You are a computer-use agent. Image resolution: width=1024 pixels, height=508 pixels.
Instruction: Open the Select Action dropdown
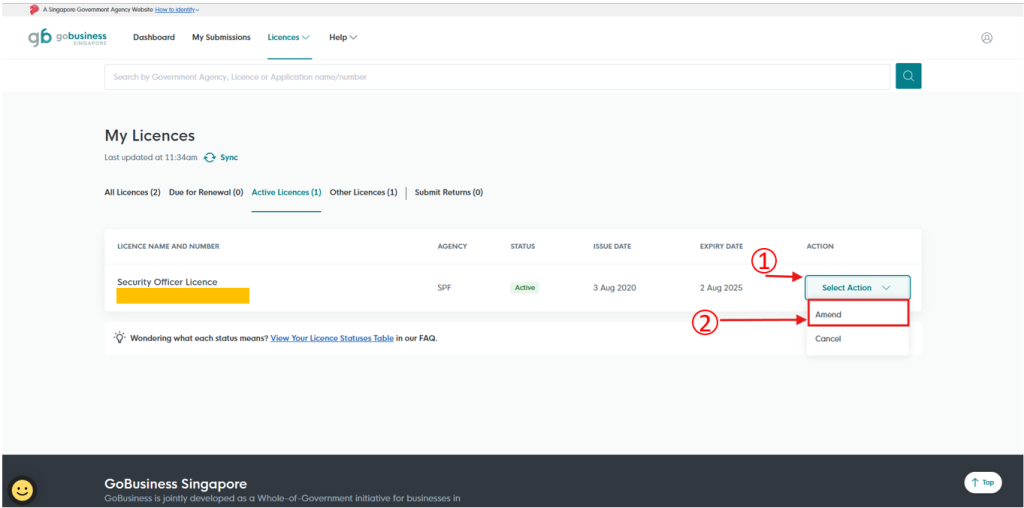coord(857,287)
